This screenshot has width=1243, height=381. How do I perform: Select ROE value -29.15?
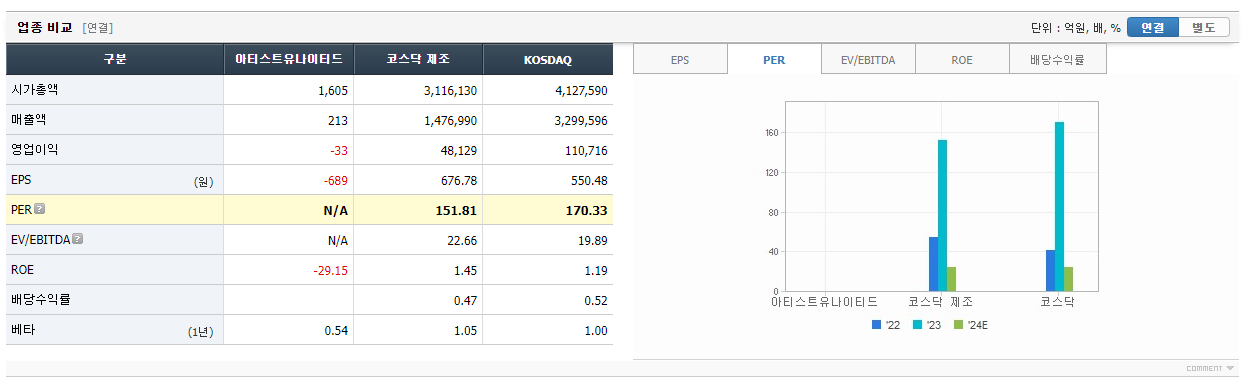point(331,271)
